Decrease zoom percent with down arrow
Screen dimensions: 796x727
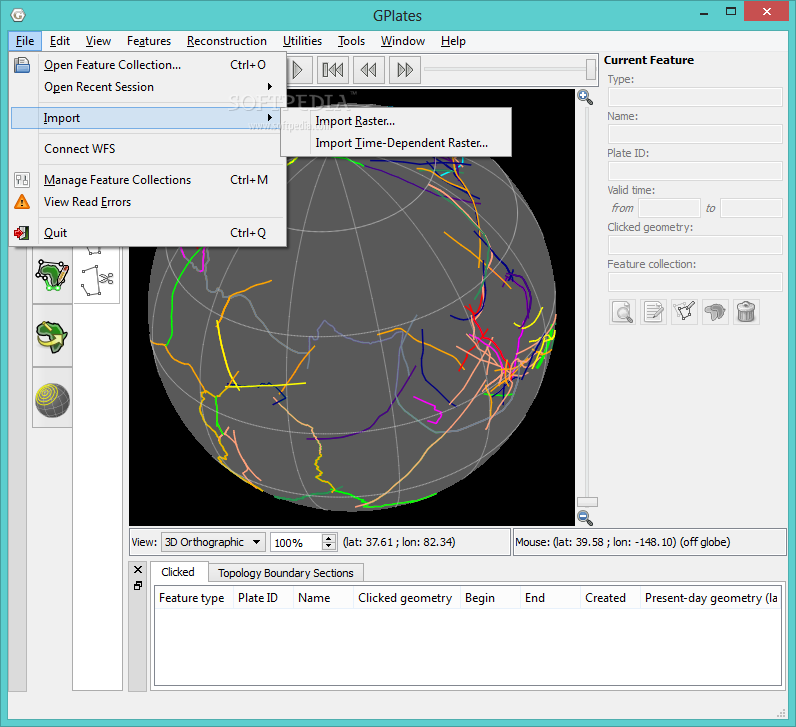coord(329,546)
